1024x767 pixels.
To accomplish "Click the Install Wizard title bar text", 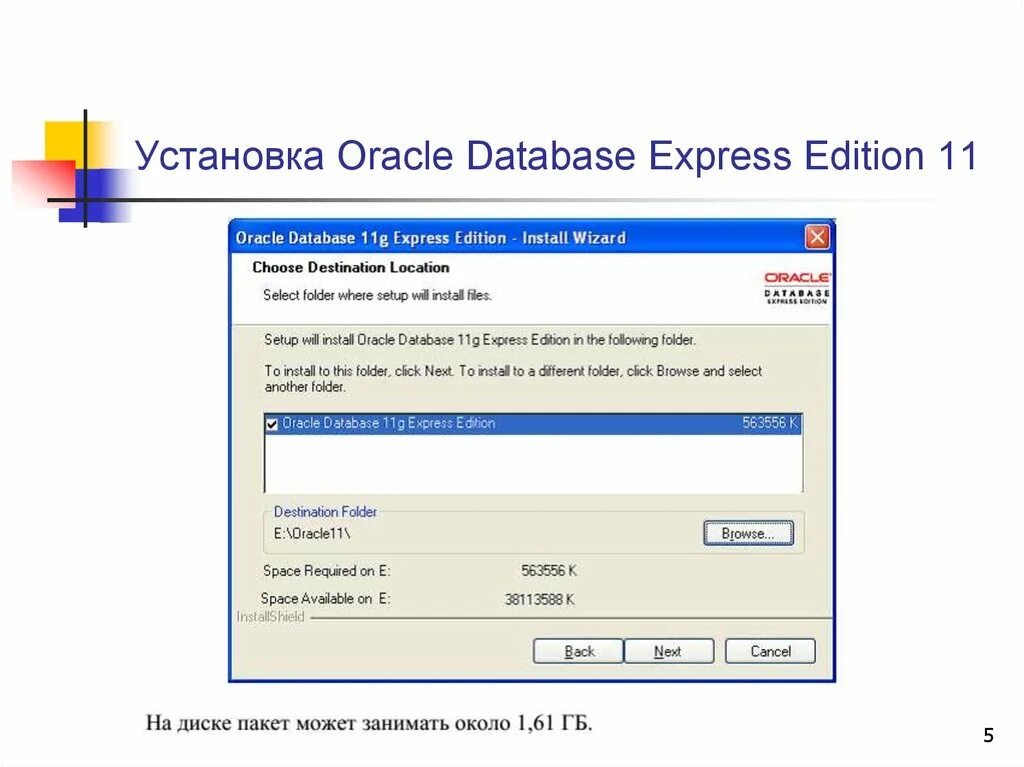I will [x=430, y=238].
